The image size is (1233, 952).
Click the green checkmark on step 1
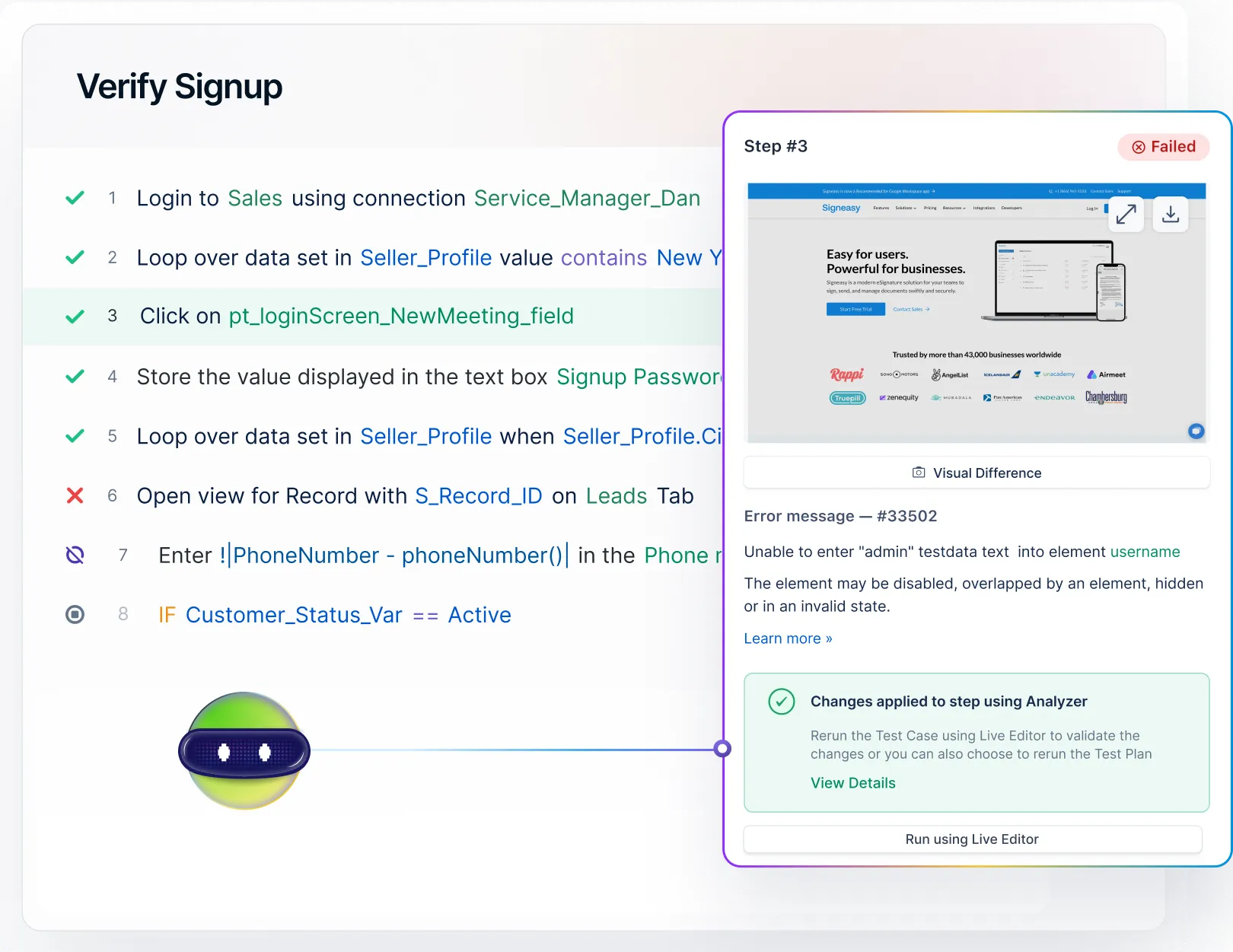point(75,199)
